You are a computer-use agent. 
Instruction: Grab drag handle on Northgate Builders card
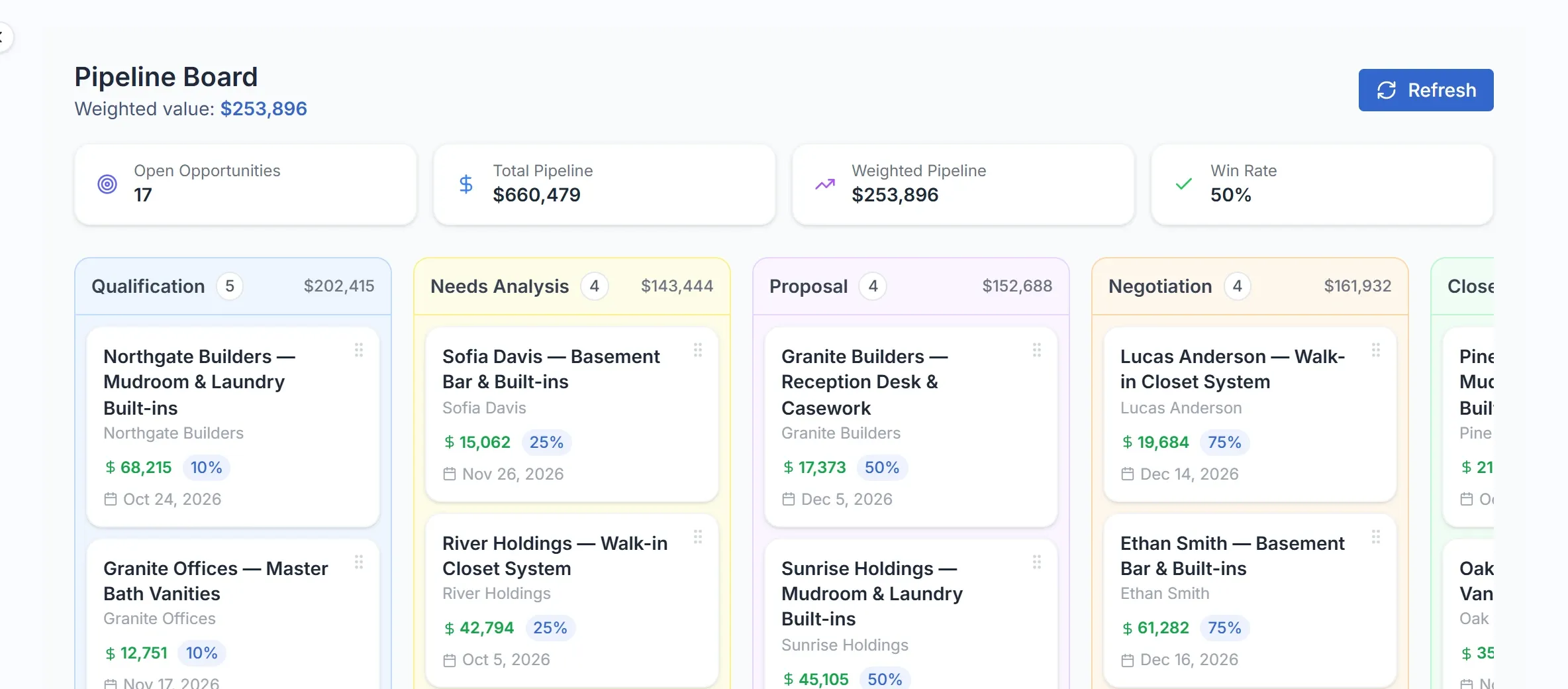[359, 350]
